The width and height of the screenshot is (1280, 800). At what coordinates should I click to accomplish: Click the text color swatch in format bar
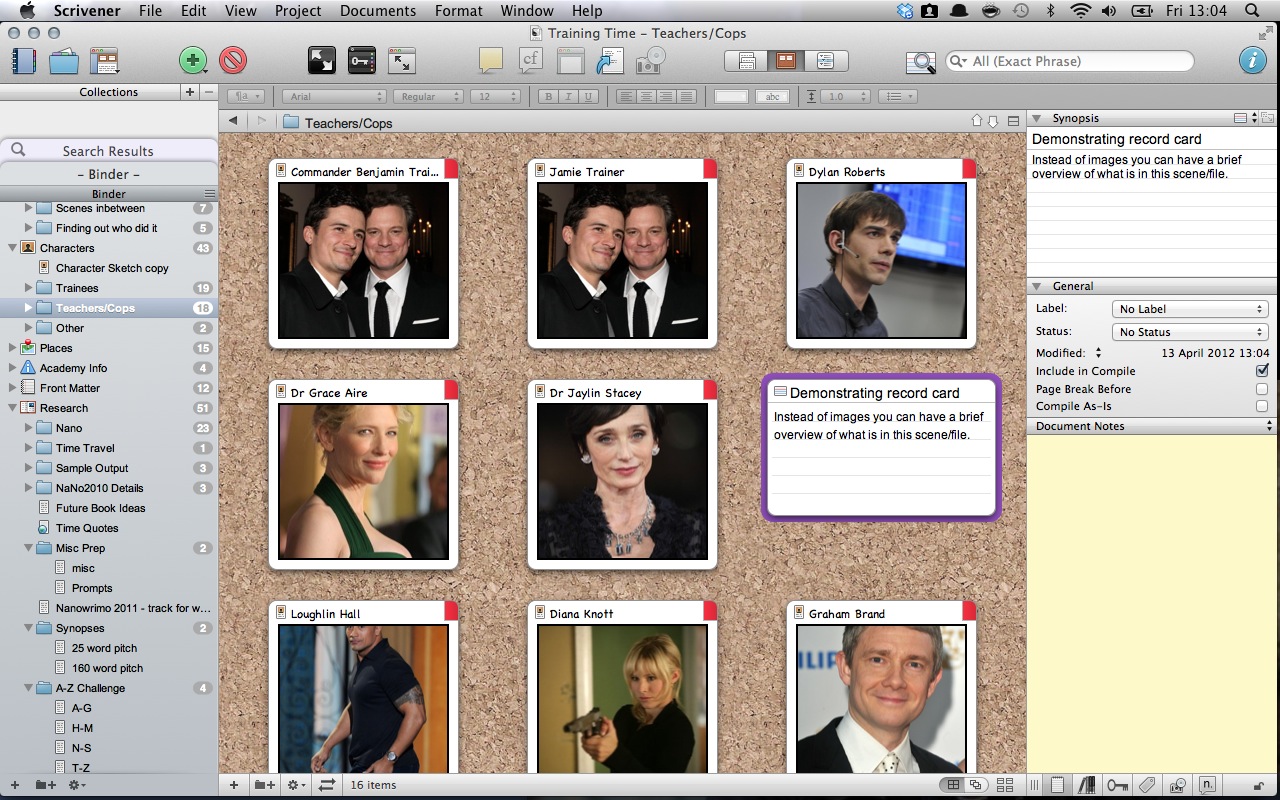click(x=731, y=97)
